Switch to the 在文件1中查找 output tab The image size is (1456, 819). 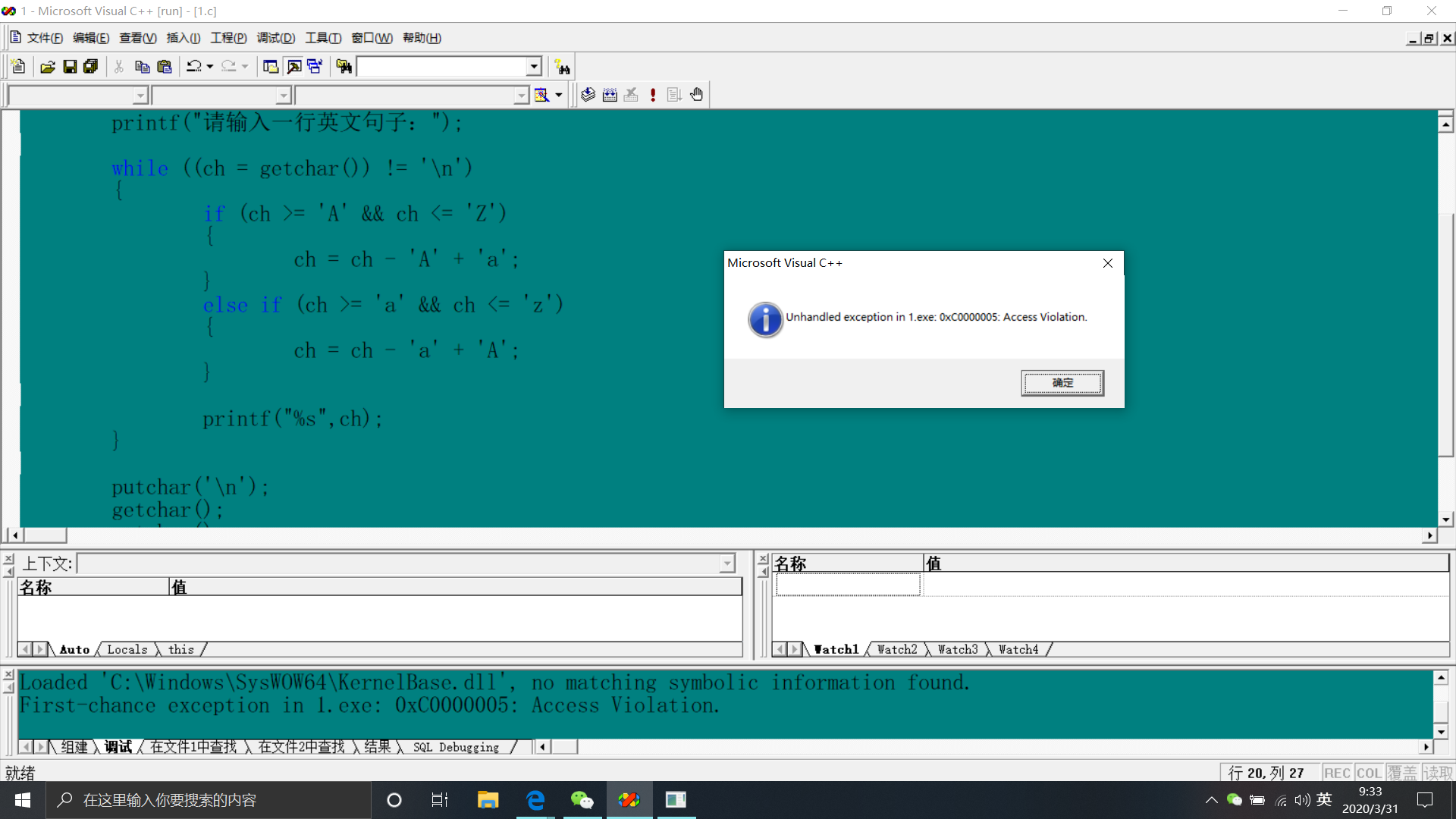193,747
